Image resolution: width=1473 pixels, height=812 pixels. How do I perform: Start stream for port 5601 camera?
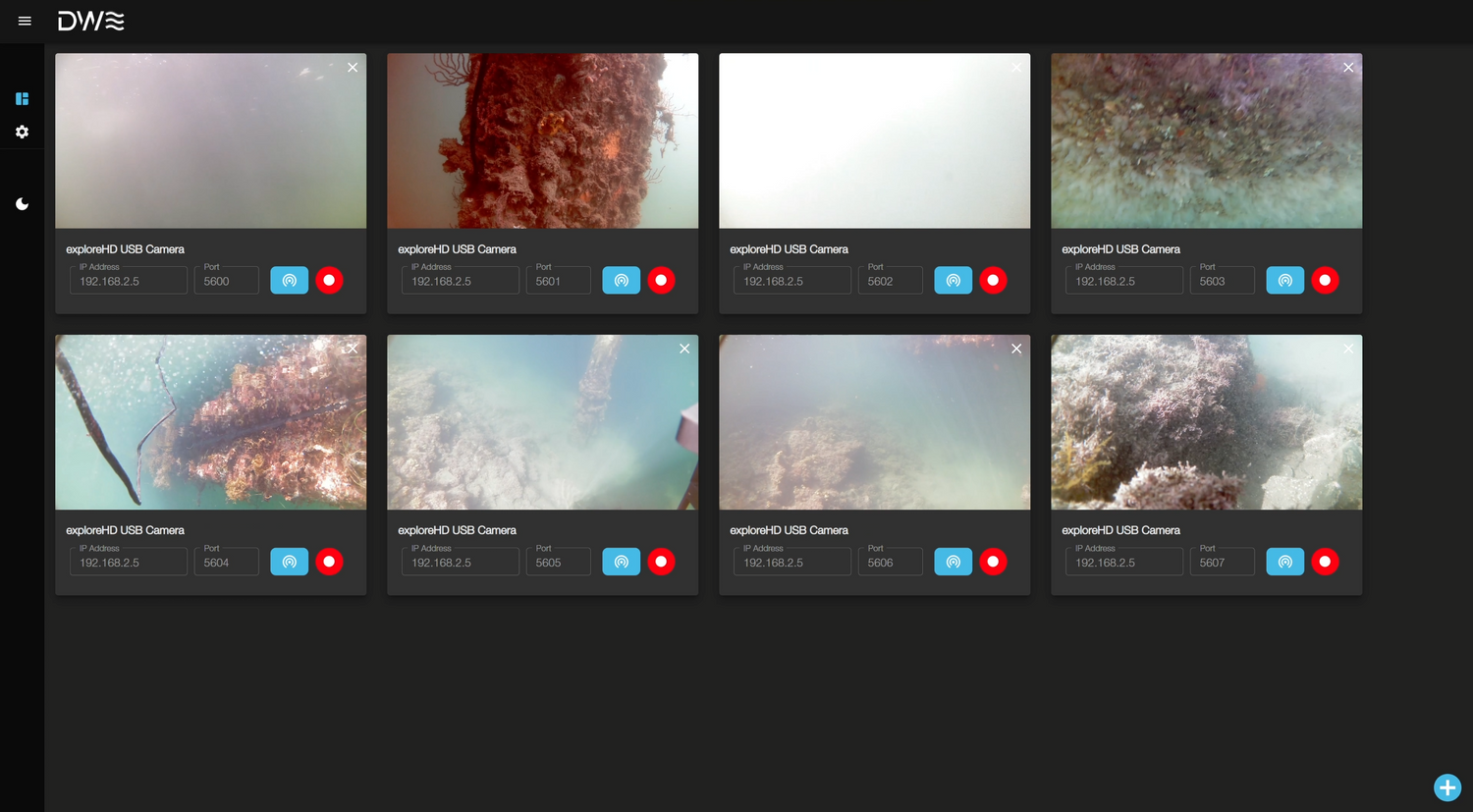(622, 281)
